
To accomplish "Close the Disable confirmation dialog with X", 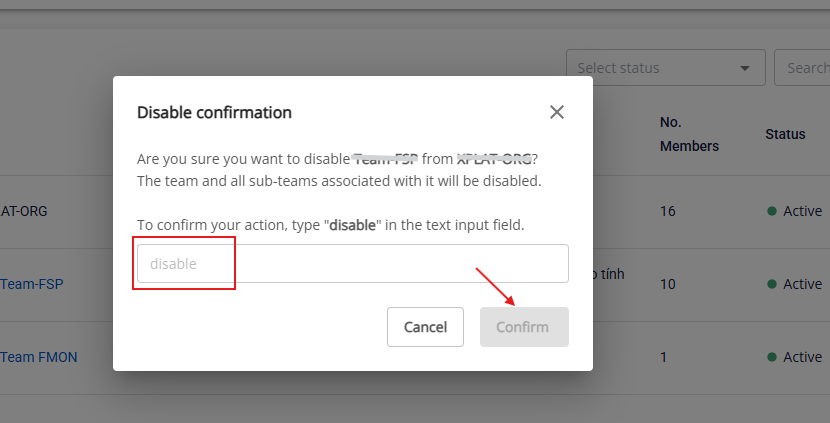I will (557, 112).
